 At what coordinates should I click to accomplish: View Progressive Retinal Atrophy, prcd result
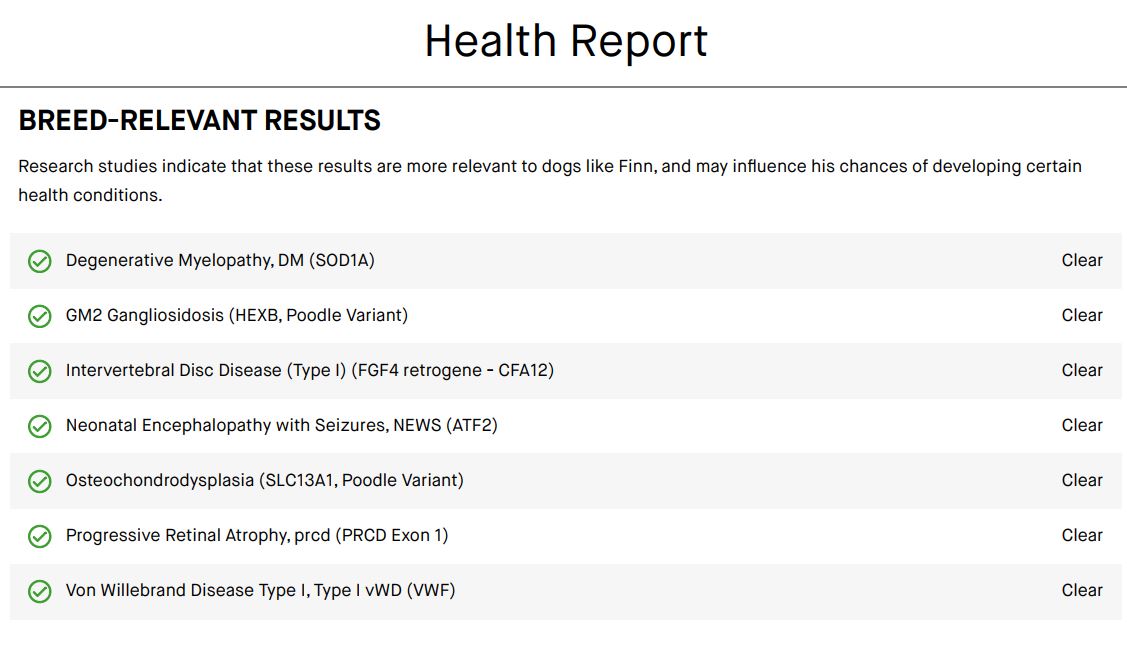[x=565, y=536]
